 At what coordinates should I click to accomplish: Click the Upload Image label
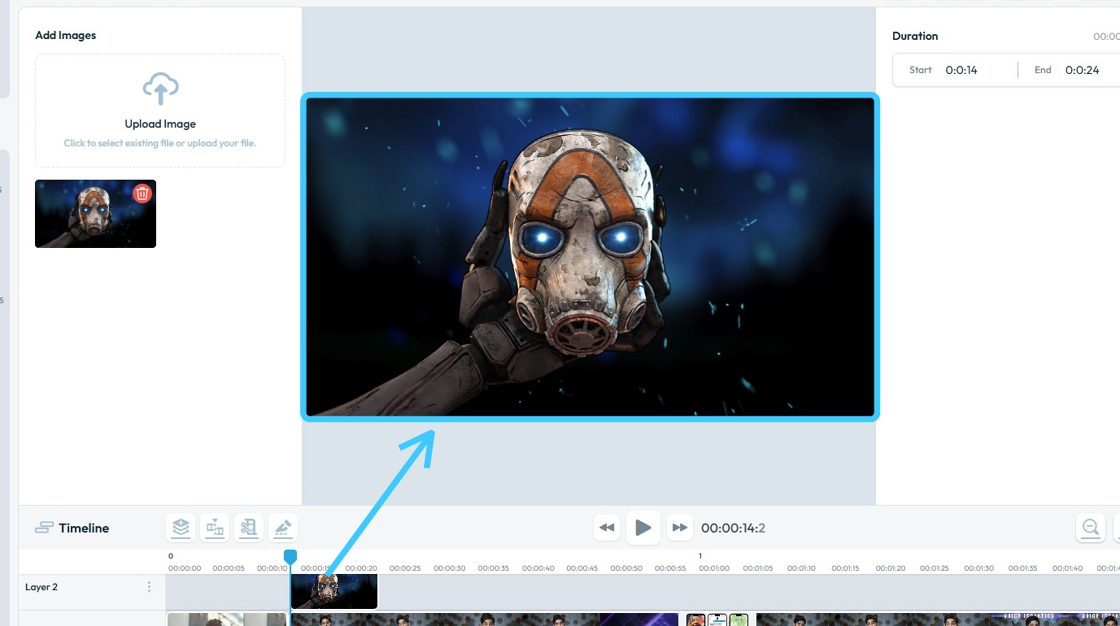click(x=160, y=124)
